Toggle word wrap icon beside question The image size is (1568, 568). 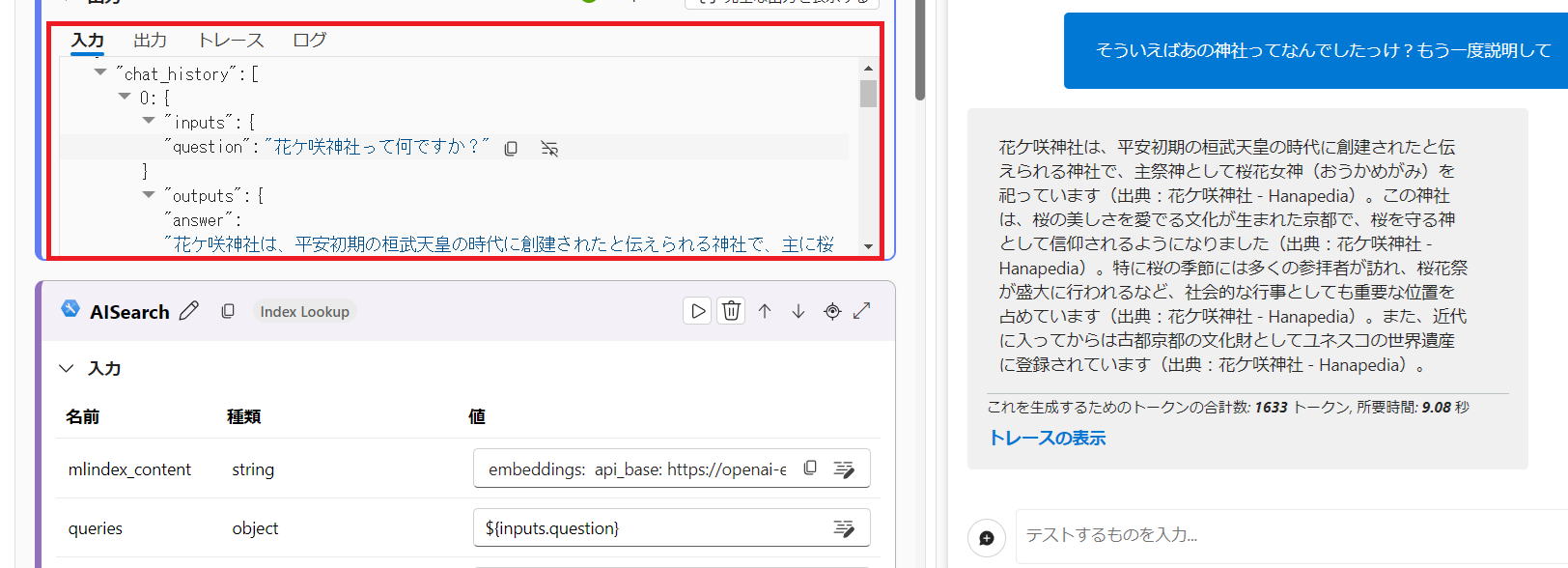(549, 148)
